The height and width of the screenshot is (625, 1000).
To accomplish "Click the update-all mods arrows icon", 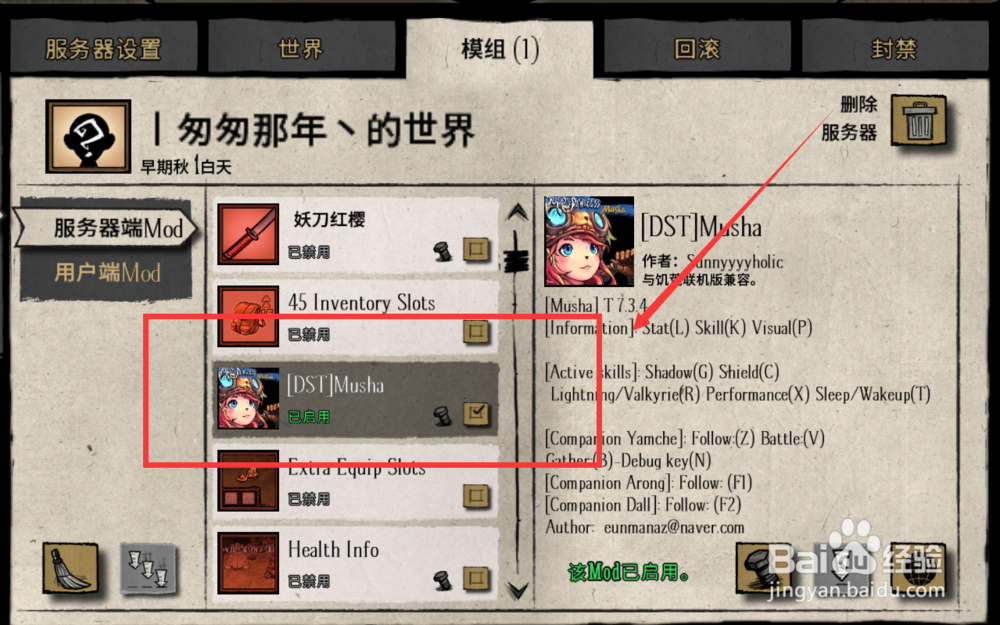I will point(149,568).
